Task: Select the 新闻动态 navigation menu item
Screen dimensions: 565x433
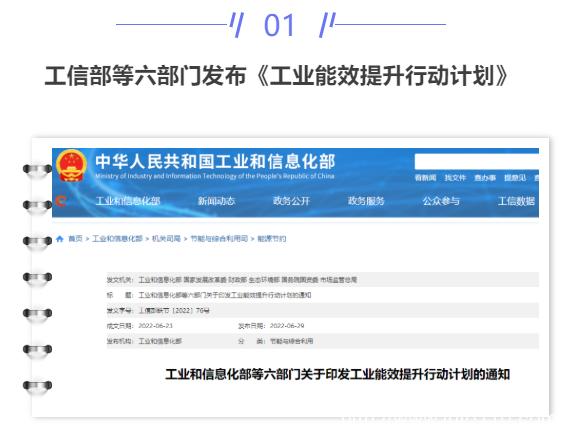Action: pos(216,201)
